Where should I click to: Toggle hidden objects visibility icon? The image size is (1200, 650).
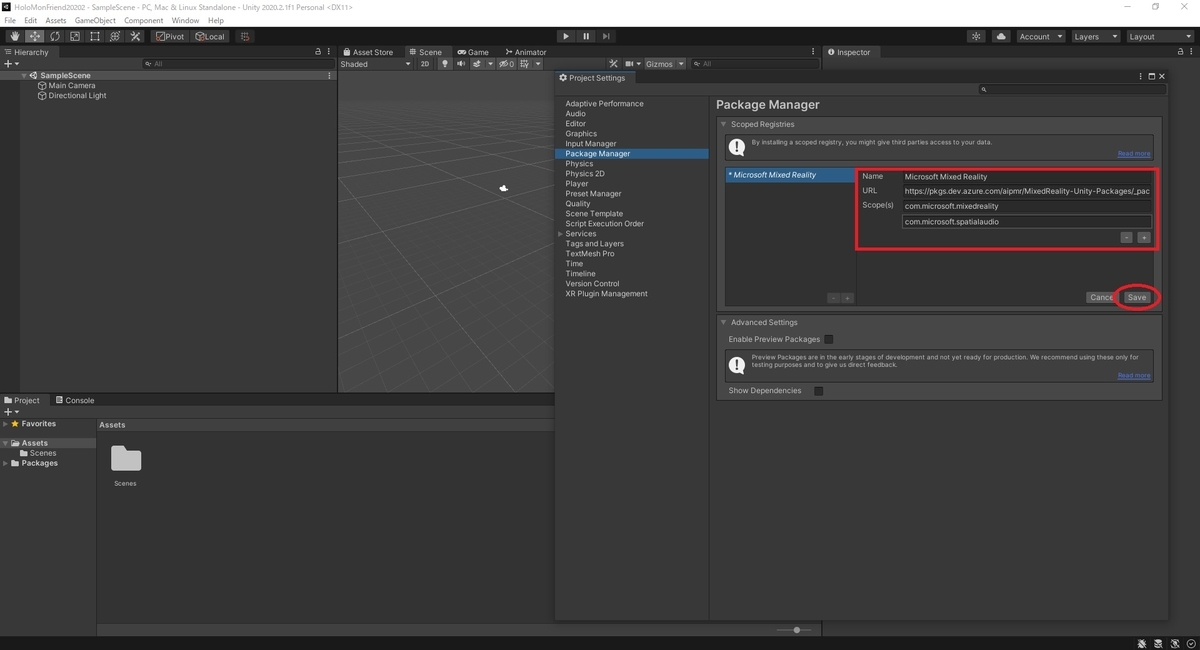coord(507,64)
